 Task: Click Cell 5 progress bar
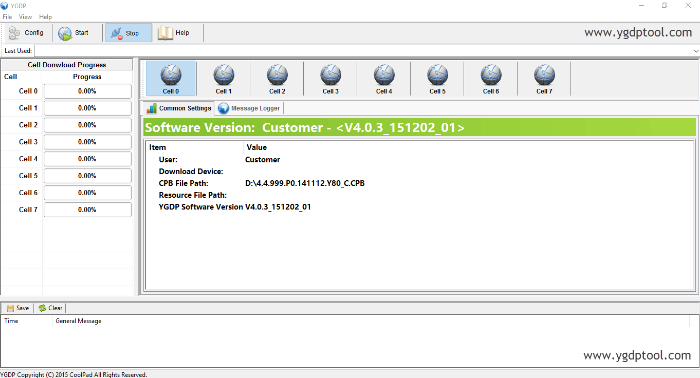pyautogui.click(x=88, y=176)
